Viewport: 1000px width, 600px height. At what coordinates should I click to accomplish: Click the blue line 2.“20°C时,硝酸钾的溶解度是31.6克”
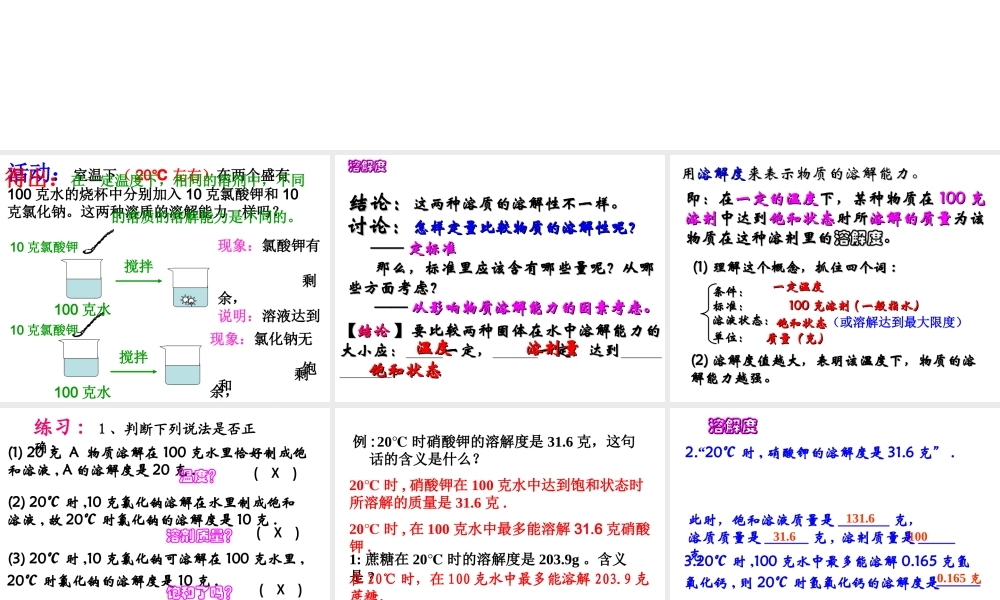tap(820, 453)
